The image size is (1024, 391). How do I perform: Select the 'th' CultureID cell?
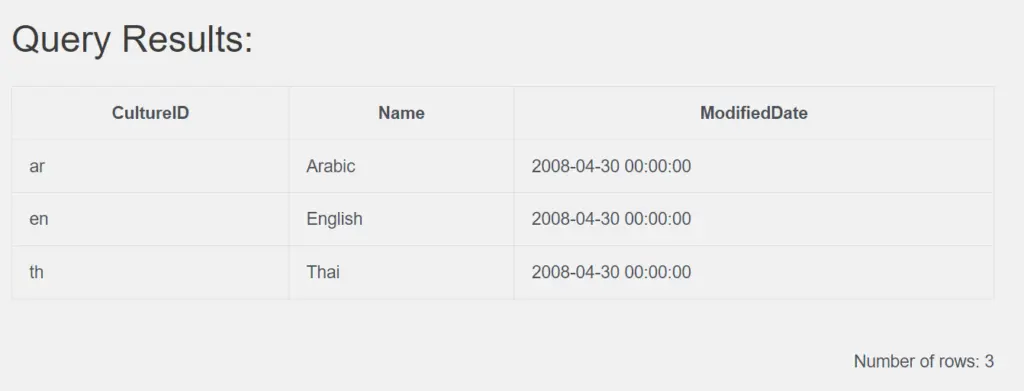150,272
